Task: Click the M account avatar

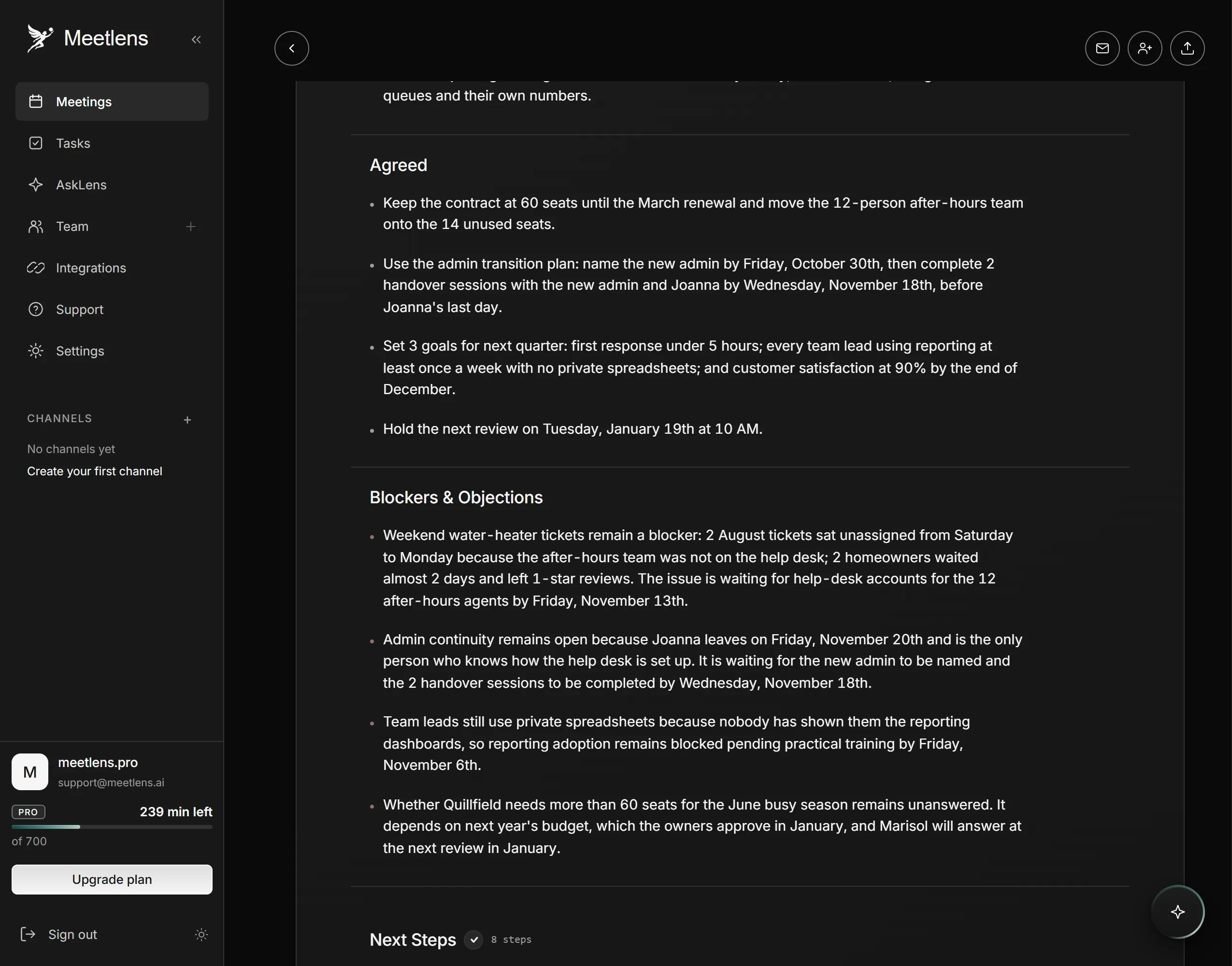Action: (30, 771)
